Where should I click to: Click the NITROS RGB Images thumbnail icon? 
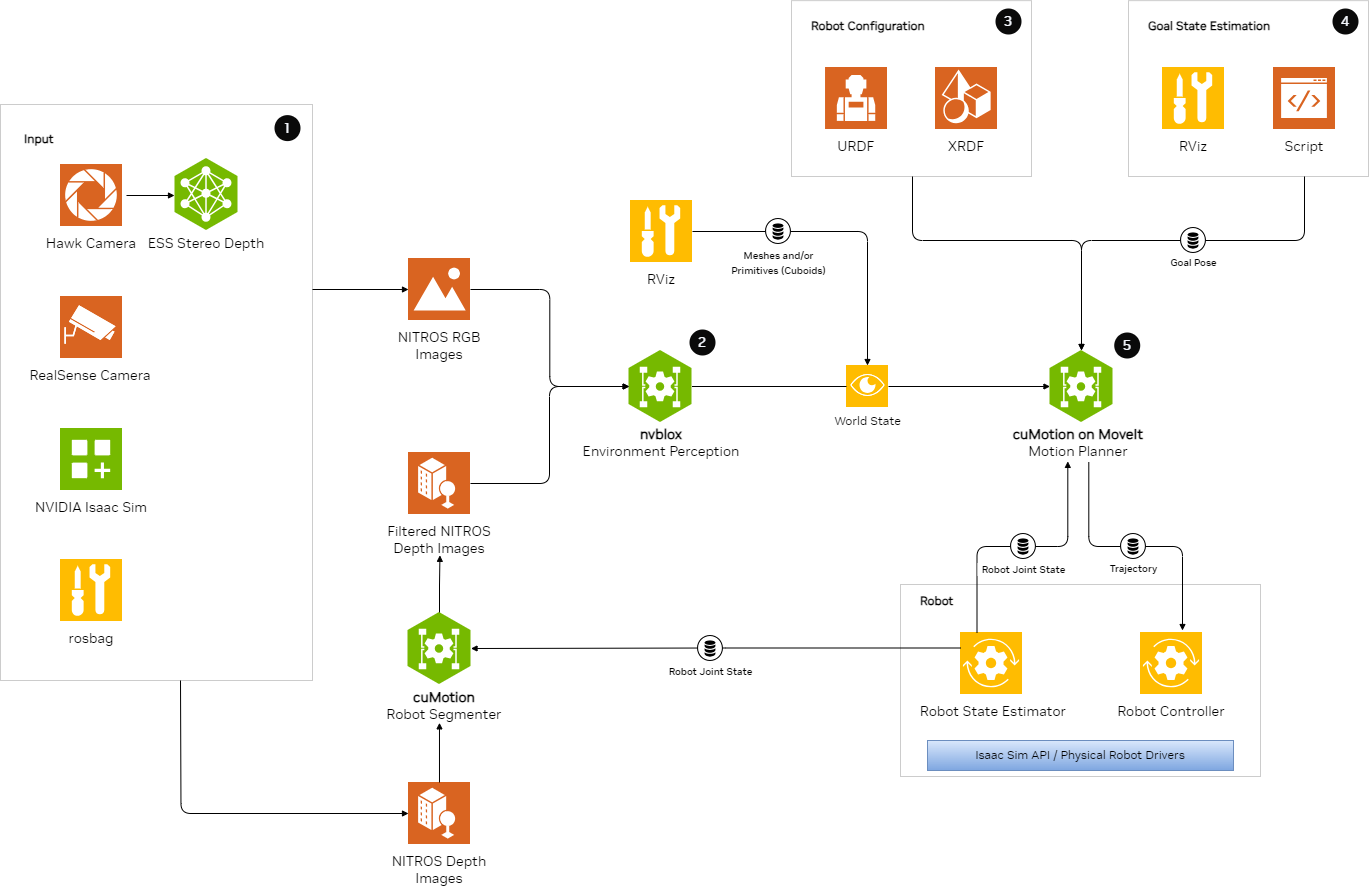(x=439, y=288)
